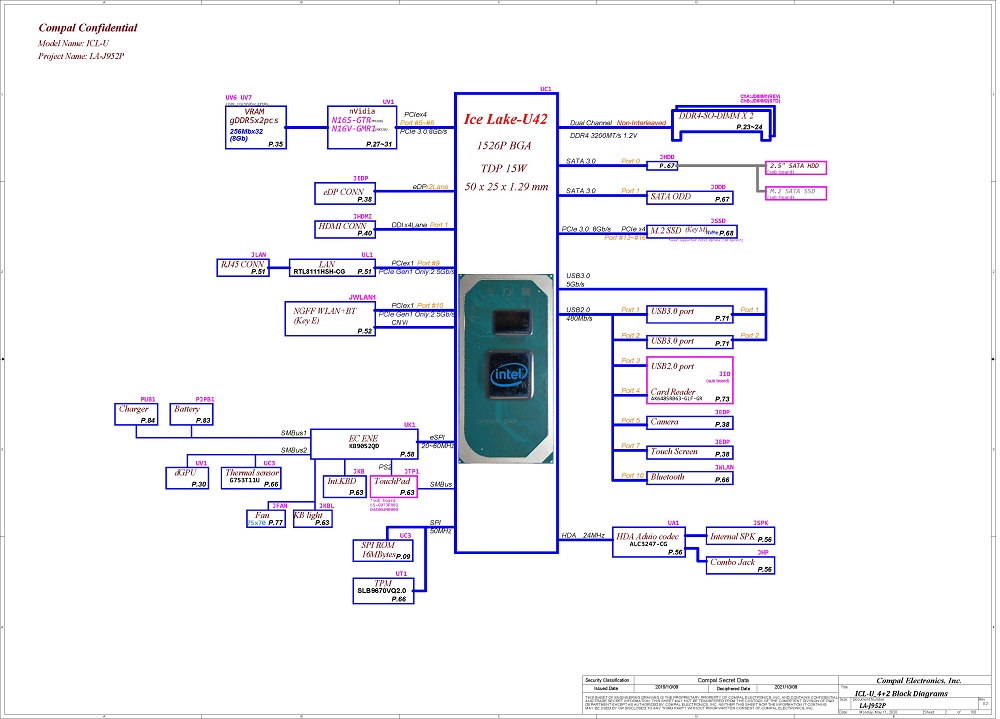Select the "PUB1" designator above Charger
Image resolution: width=1000 pixels, height=719 pixels.
[148, 400]
